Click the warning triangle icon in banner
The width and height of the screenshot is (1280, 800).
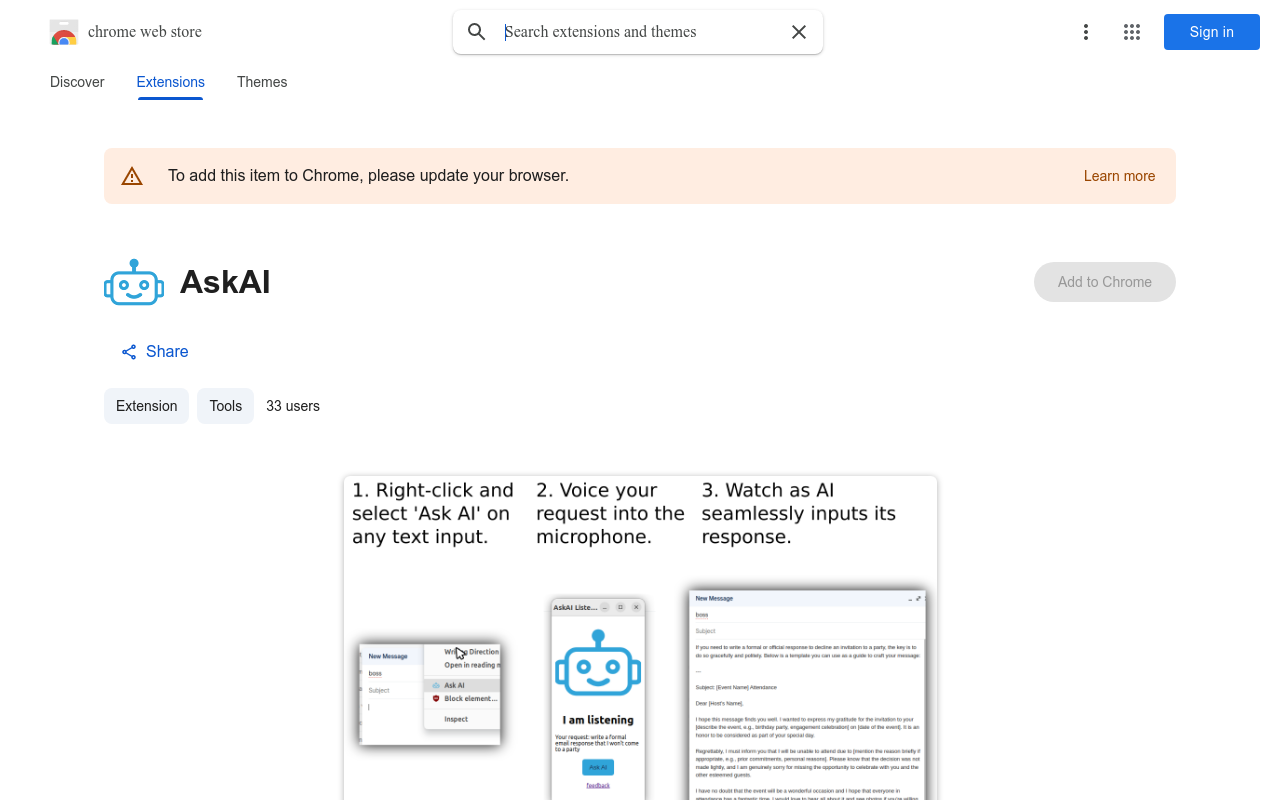(132, 176)
